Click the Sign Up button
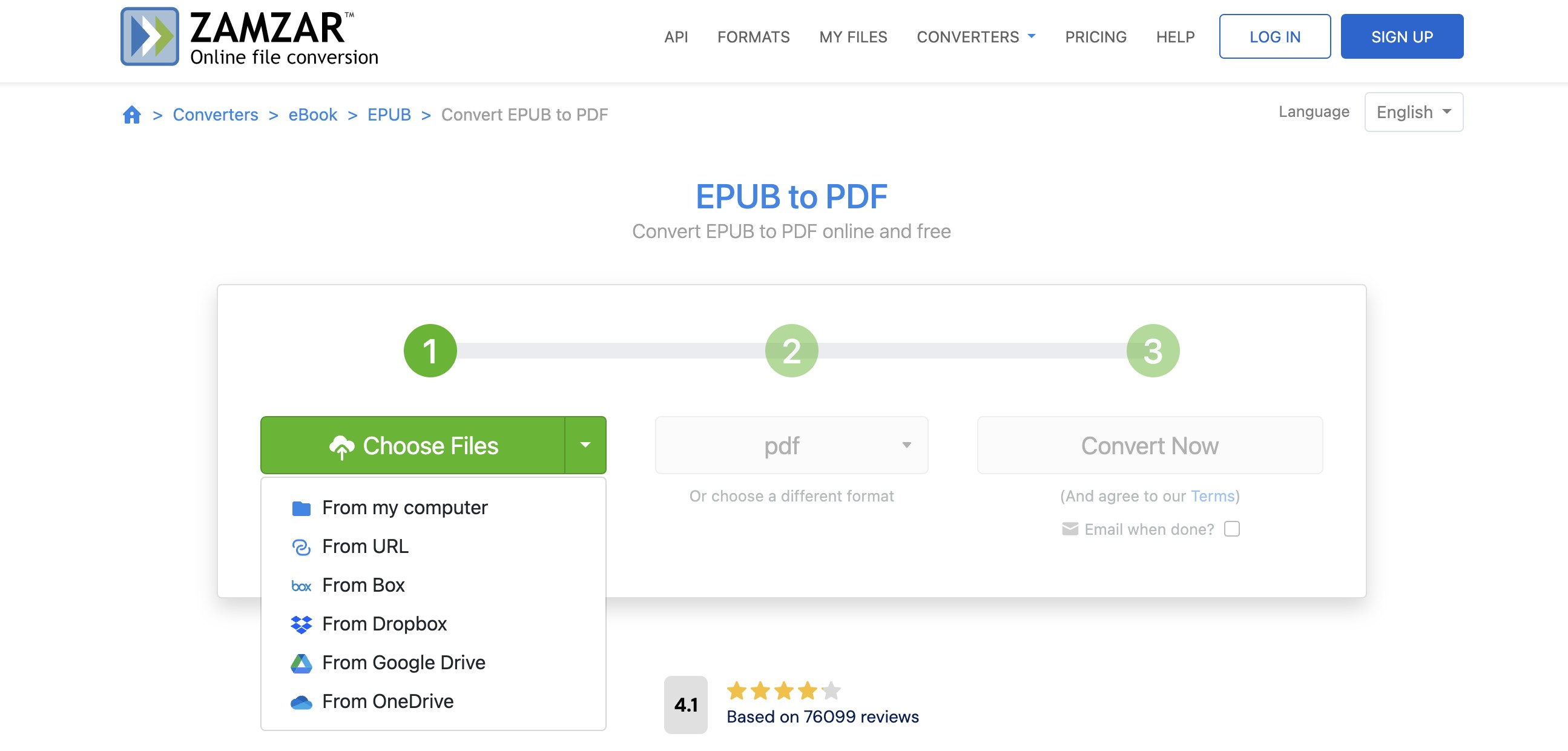 [x=1402, y=36]
